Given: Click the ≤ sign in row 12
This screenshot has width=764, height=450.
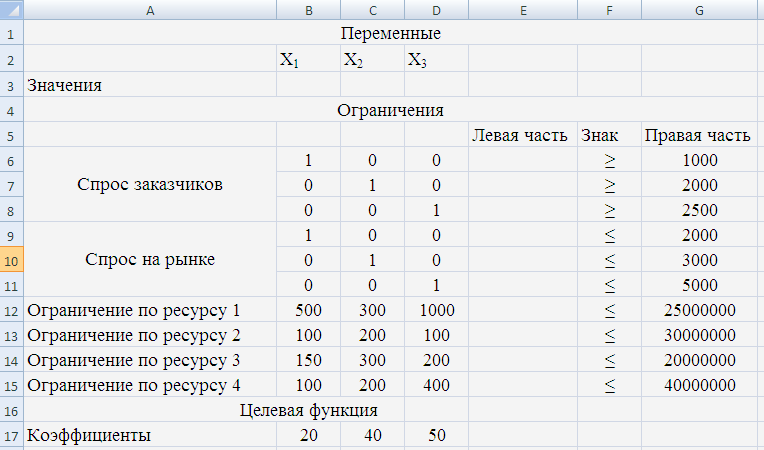Looking at the screenshot, I should 609,310.
